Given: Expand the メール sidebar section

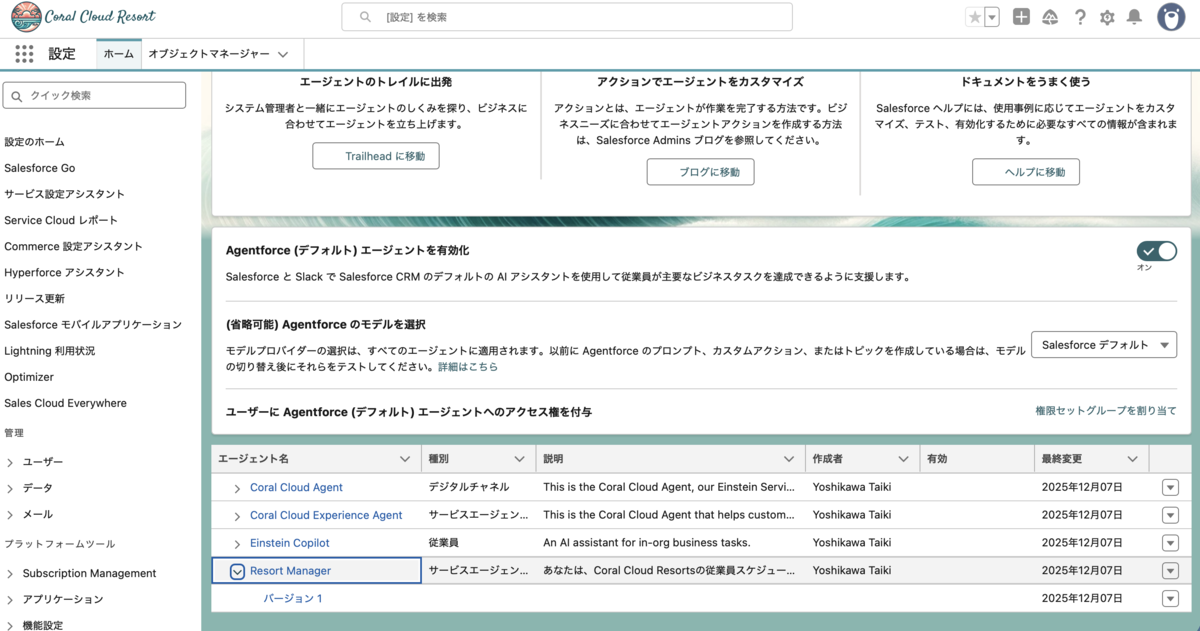Looking at the screenshot, I should (x=10, y=514).
